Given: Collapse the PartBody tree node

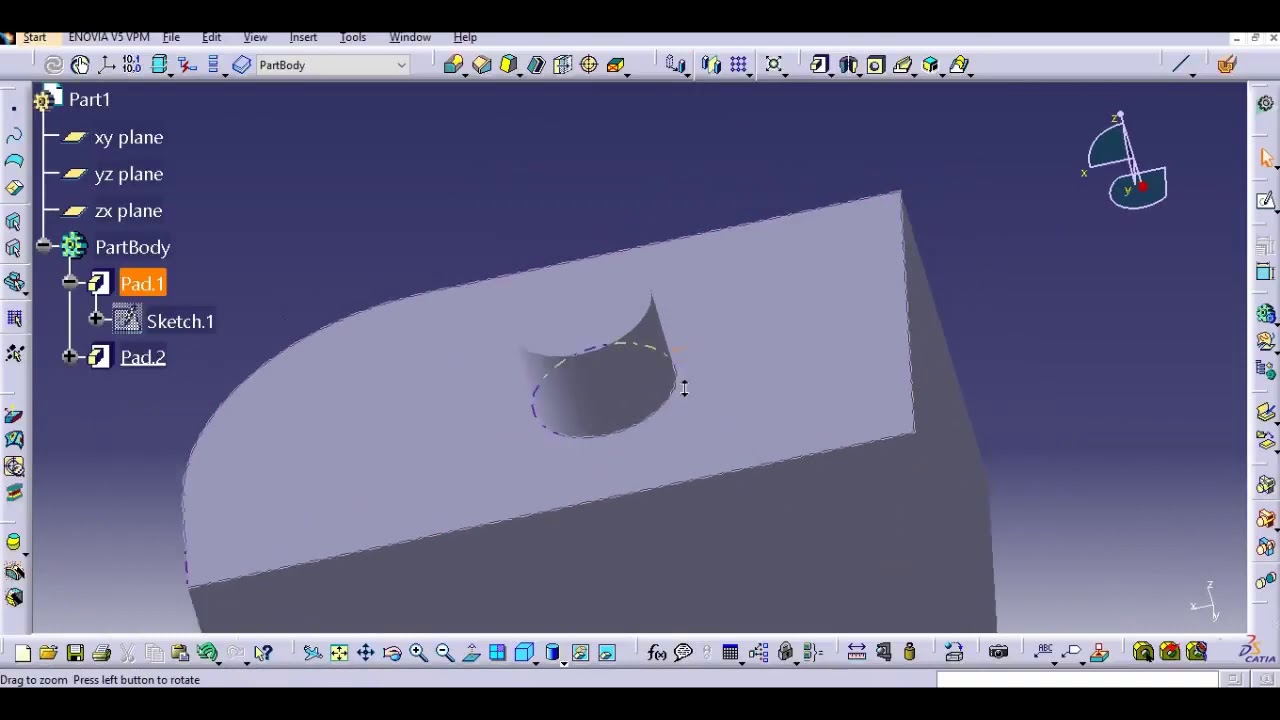Looking at the screenshot, I should coord(43,245).
